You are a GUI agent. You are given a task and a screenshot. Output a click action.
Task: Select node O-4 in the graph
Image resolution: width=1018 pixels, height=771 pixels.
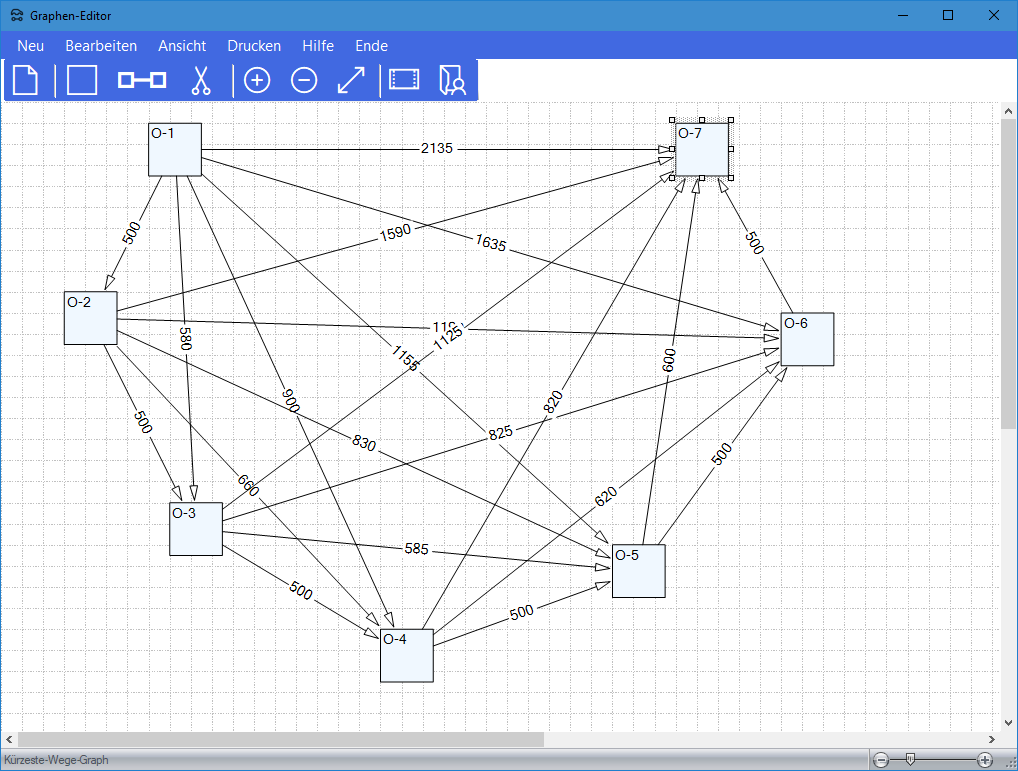[407, 656]
